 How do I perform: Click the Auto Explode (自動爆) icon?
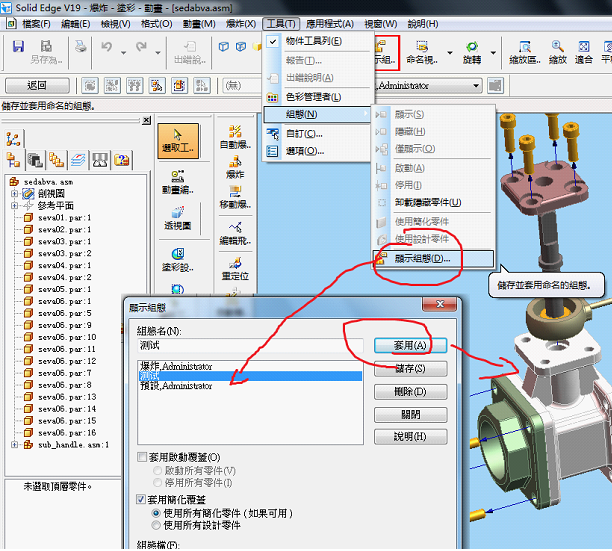pos(235,137)
